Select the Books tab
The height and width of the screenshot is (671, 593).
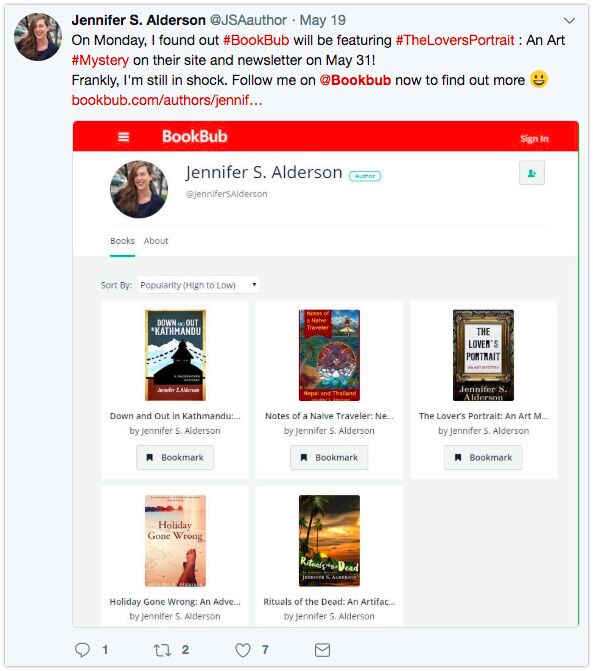122,241
